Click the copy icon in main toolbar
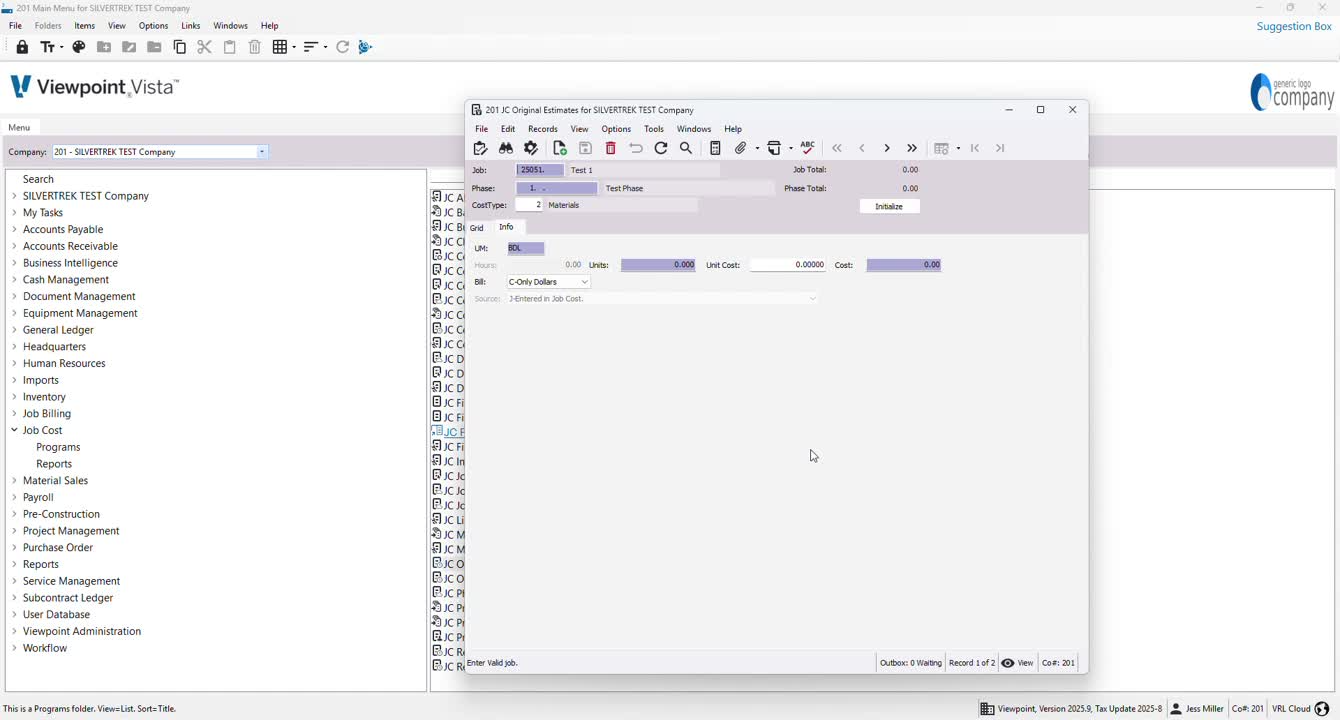1340x720 pixels. coord(180,47)
